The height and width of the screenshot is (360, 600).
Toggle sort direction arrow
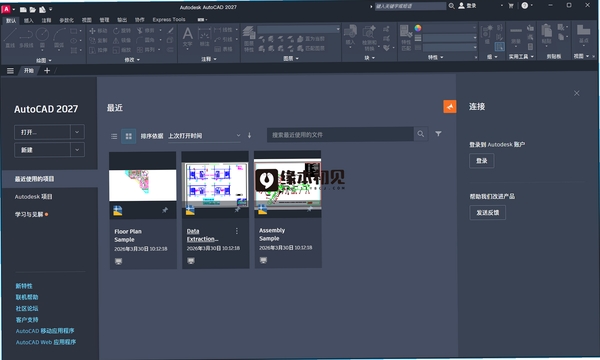point(249,135)
